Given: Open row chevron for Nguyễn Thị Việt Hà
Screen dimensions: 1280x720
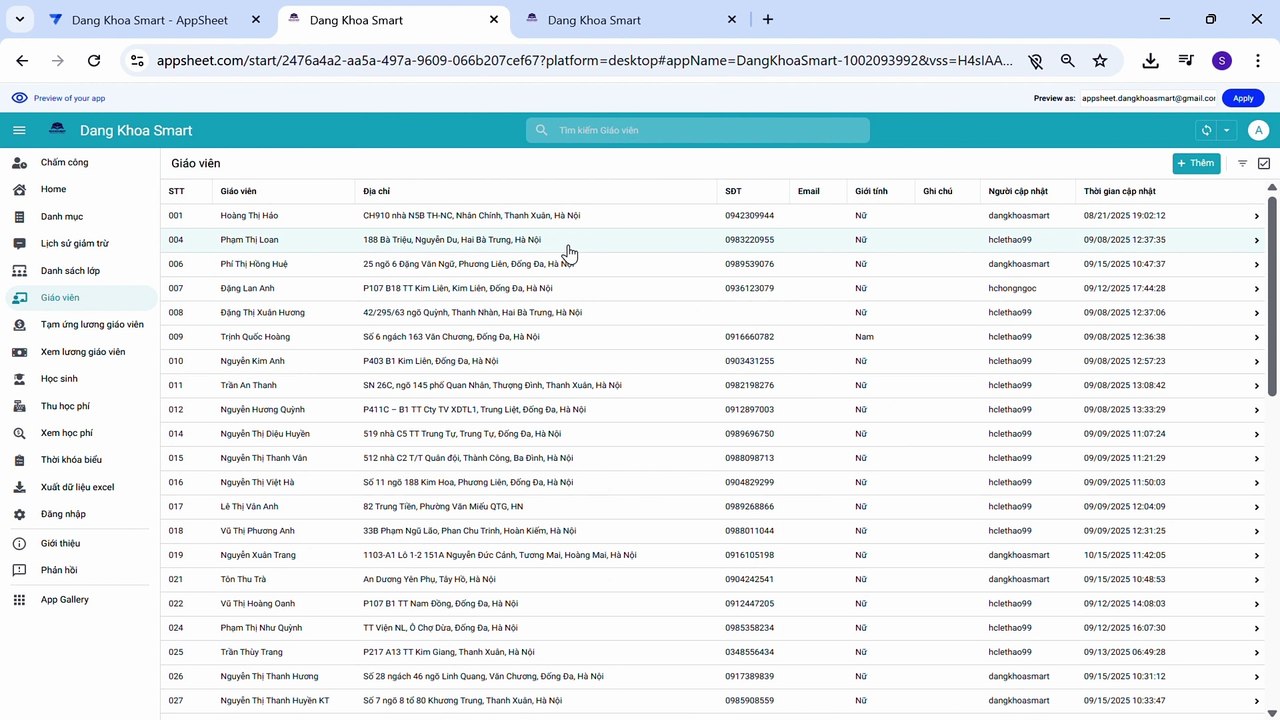Looking at the screenshot, I should 1257,482.
